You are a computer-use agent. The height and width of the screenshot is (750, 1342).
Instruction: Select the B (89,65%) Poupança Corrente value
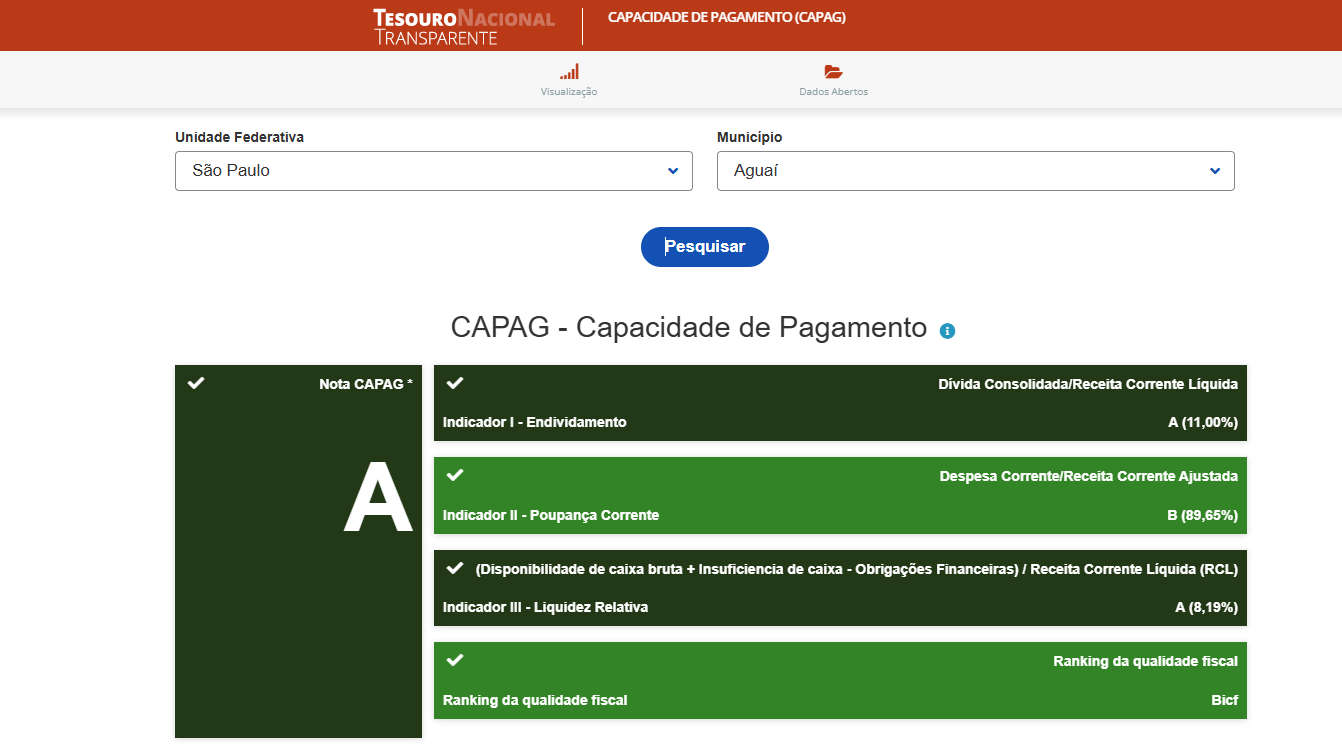(1202, 516)
